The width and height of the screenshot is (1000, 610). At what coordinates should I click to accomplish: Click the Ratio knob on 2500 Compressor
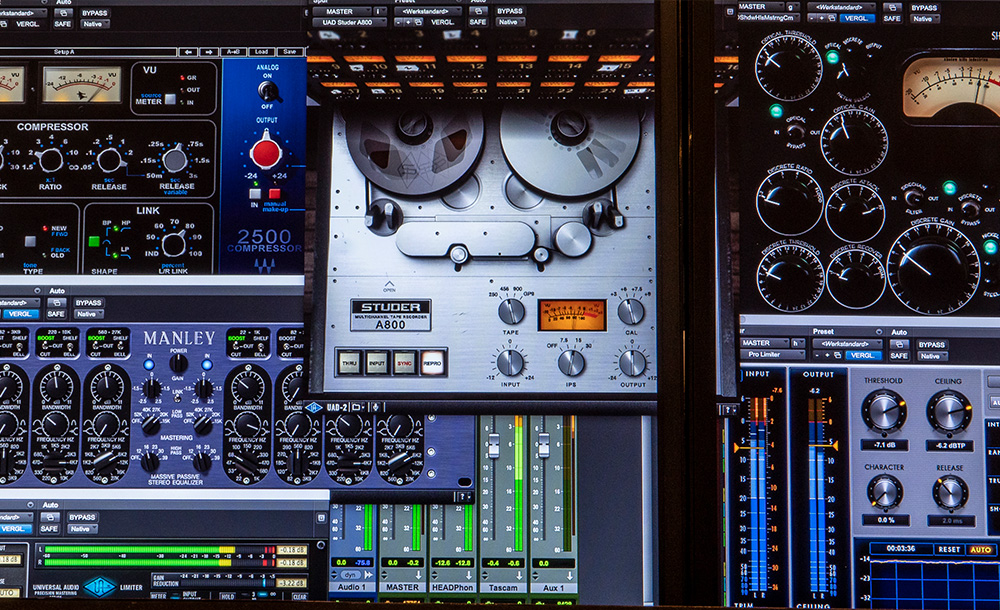click(51, 160)
